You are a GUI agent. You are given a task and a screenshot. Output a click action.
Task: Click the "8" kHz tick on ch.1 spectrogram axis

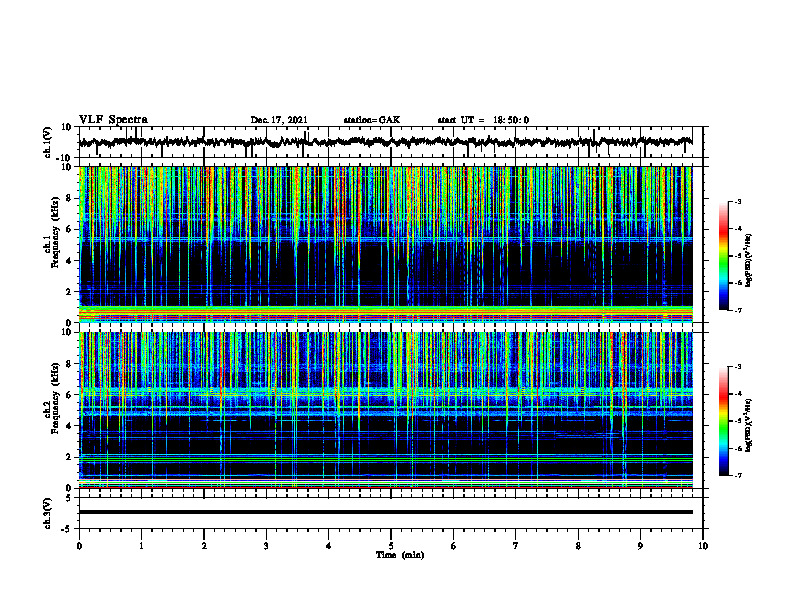(x=70, y=199)
